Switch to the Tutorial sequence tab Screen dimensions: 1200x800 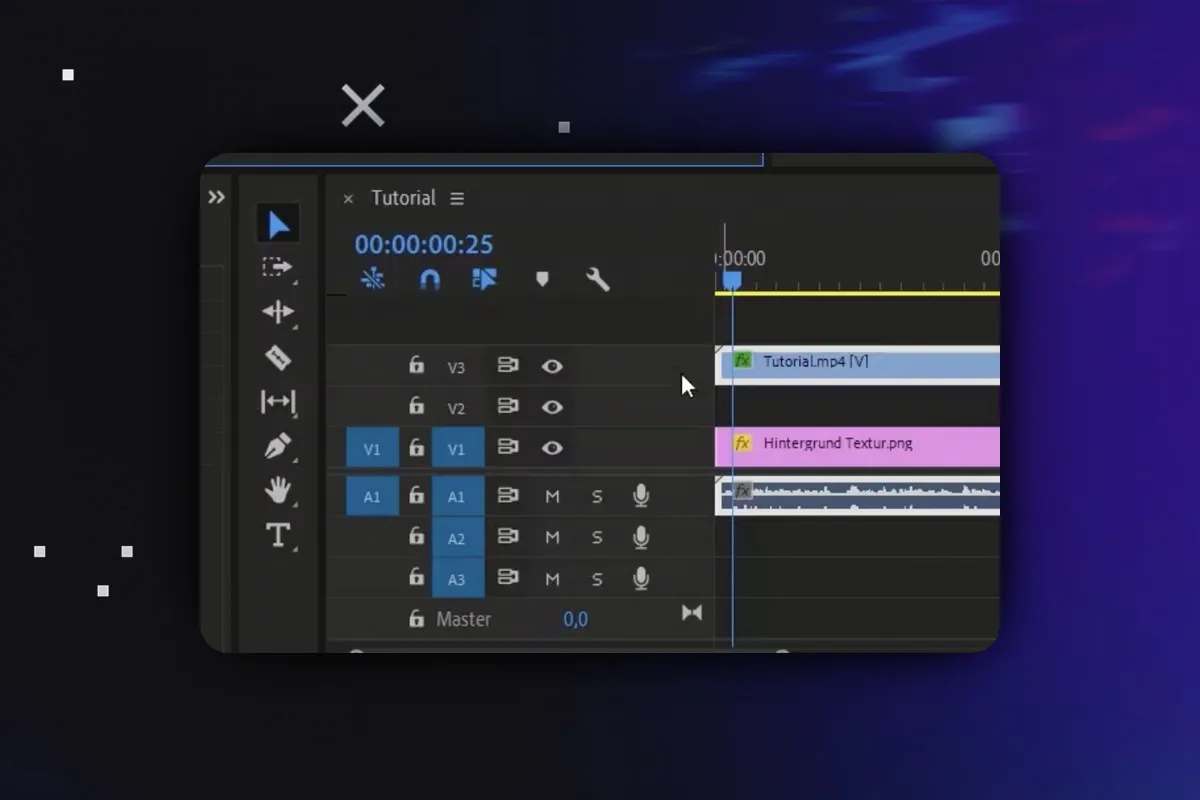tap(403, 198)
